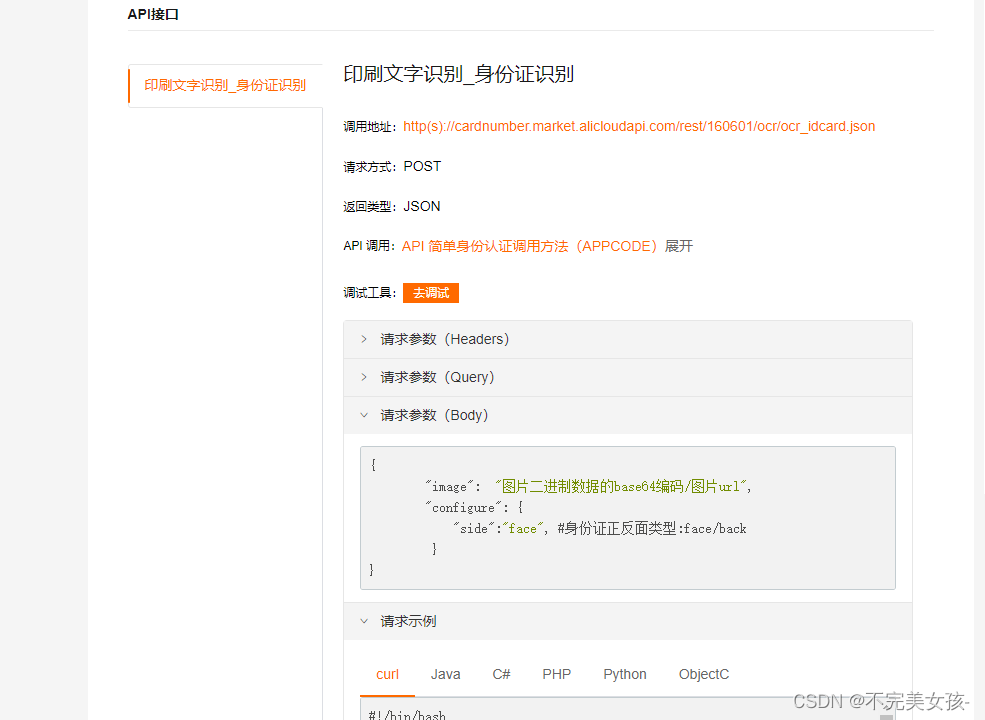The height and width of the screenshot is (720, 985).
Task: Click the API接口 section heading
Action: 153,14
